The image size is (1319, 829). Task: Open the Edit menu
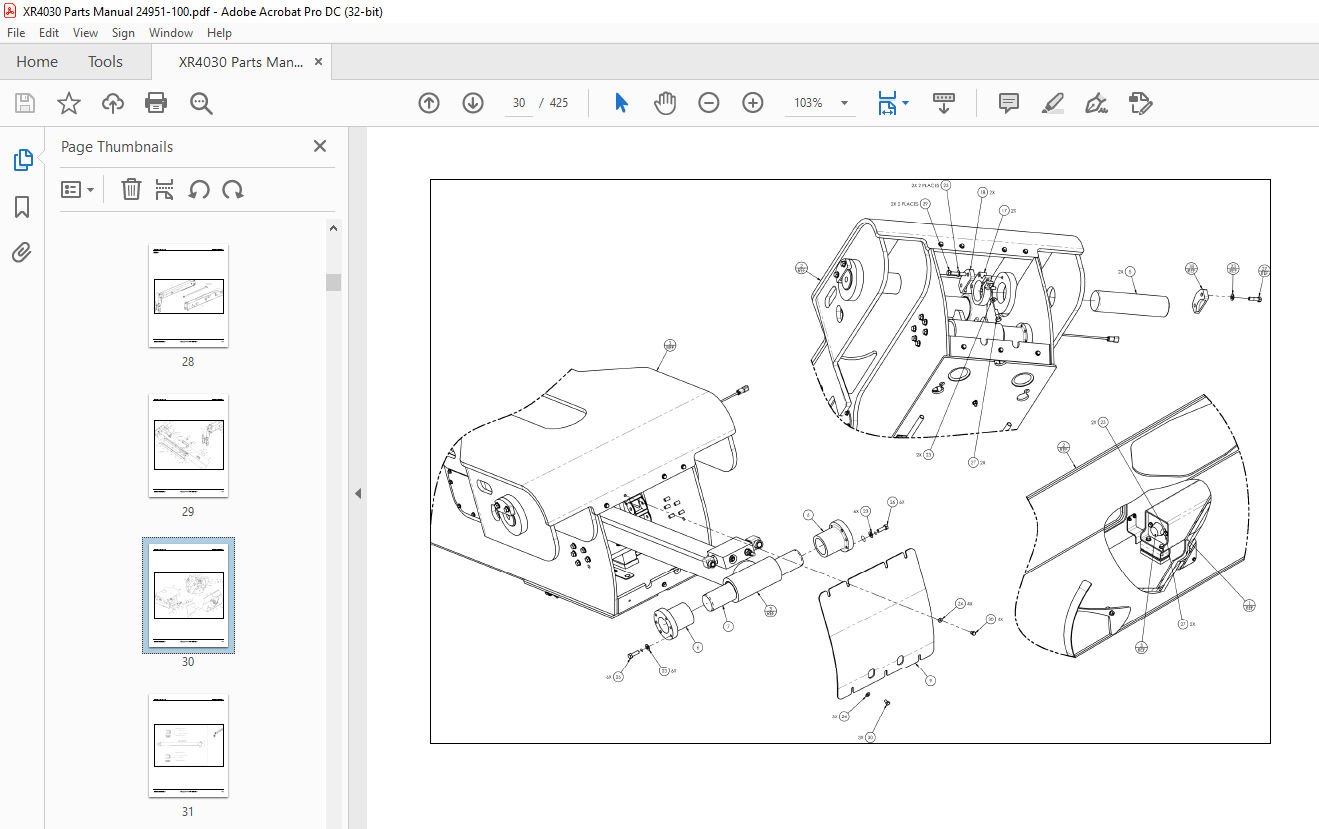(x=49, y=33)
